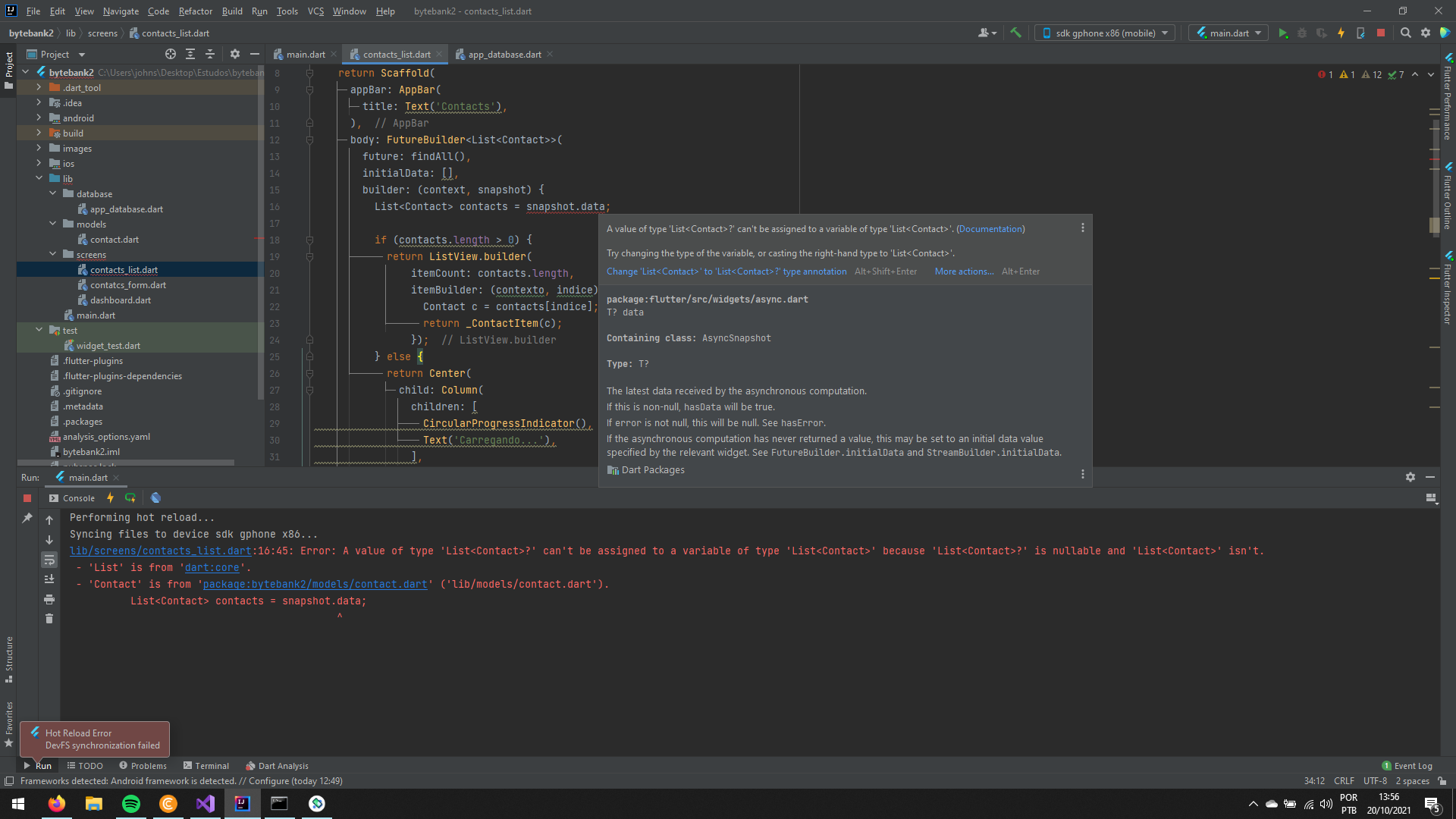Image resolution: width=1456 pixels, height=819 pixels.
Task: Open Firefox from the Windows taskbar
Action: 57,804
